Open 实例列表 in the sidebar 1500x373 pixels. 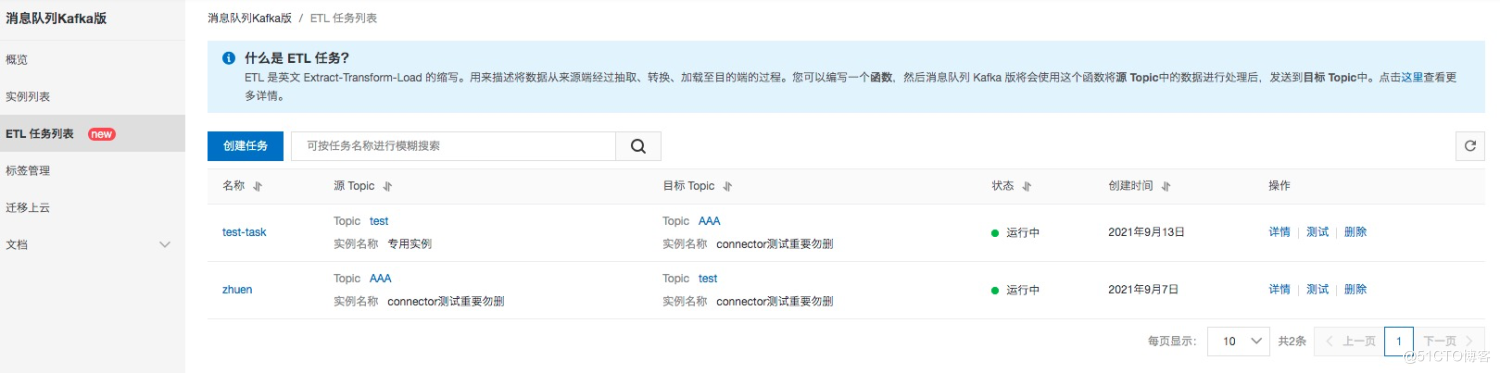coord(28,97)
